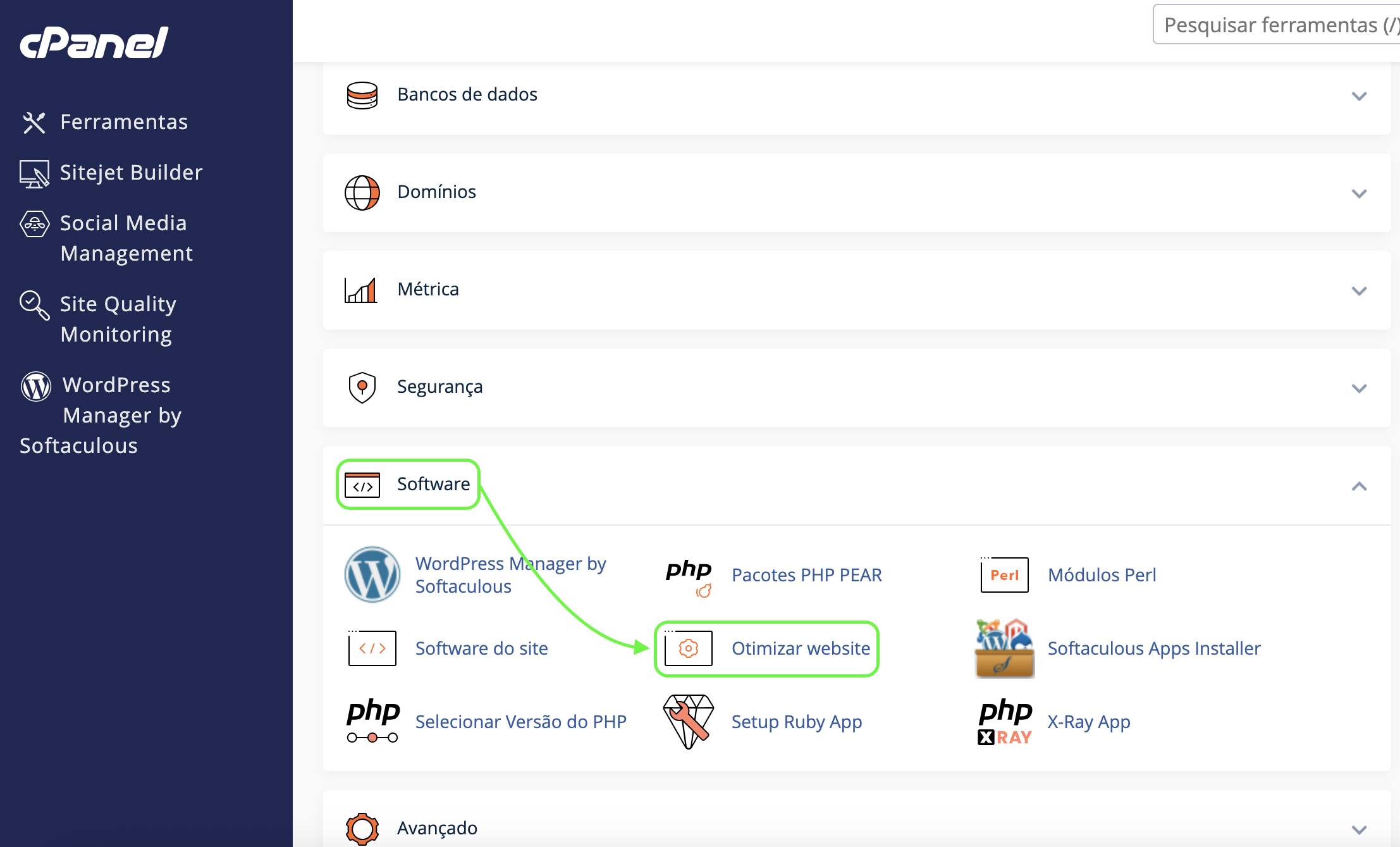Click the Softaculous Apps Installer box icon
Image resolution: width=1400 pixels, height=847 pixels.
[1005, 648]
